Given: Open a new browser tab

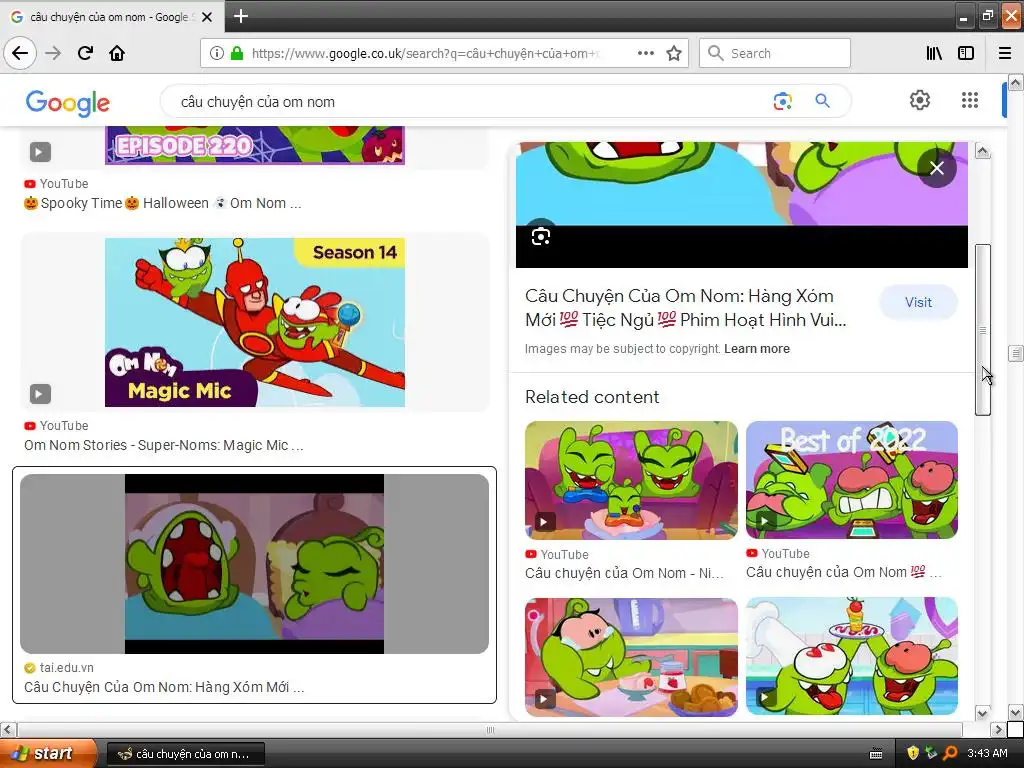Looking at the screenshot, I should click(x=241, y=16).
